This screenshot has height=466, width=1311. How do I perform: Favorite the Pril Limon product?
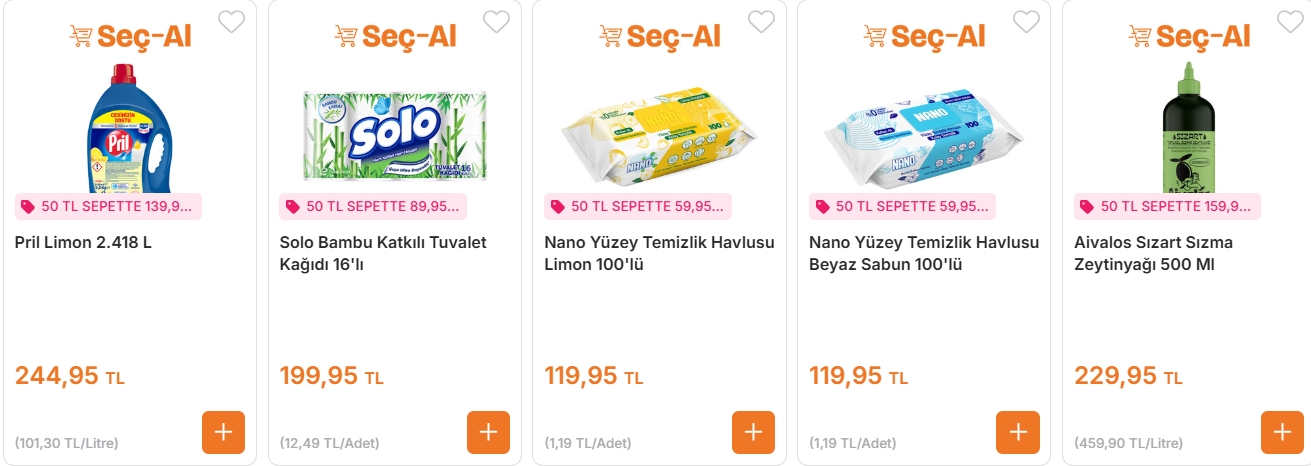click(231, 21)
